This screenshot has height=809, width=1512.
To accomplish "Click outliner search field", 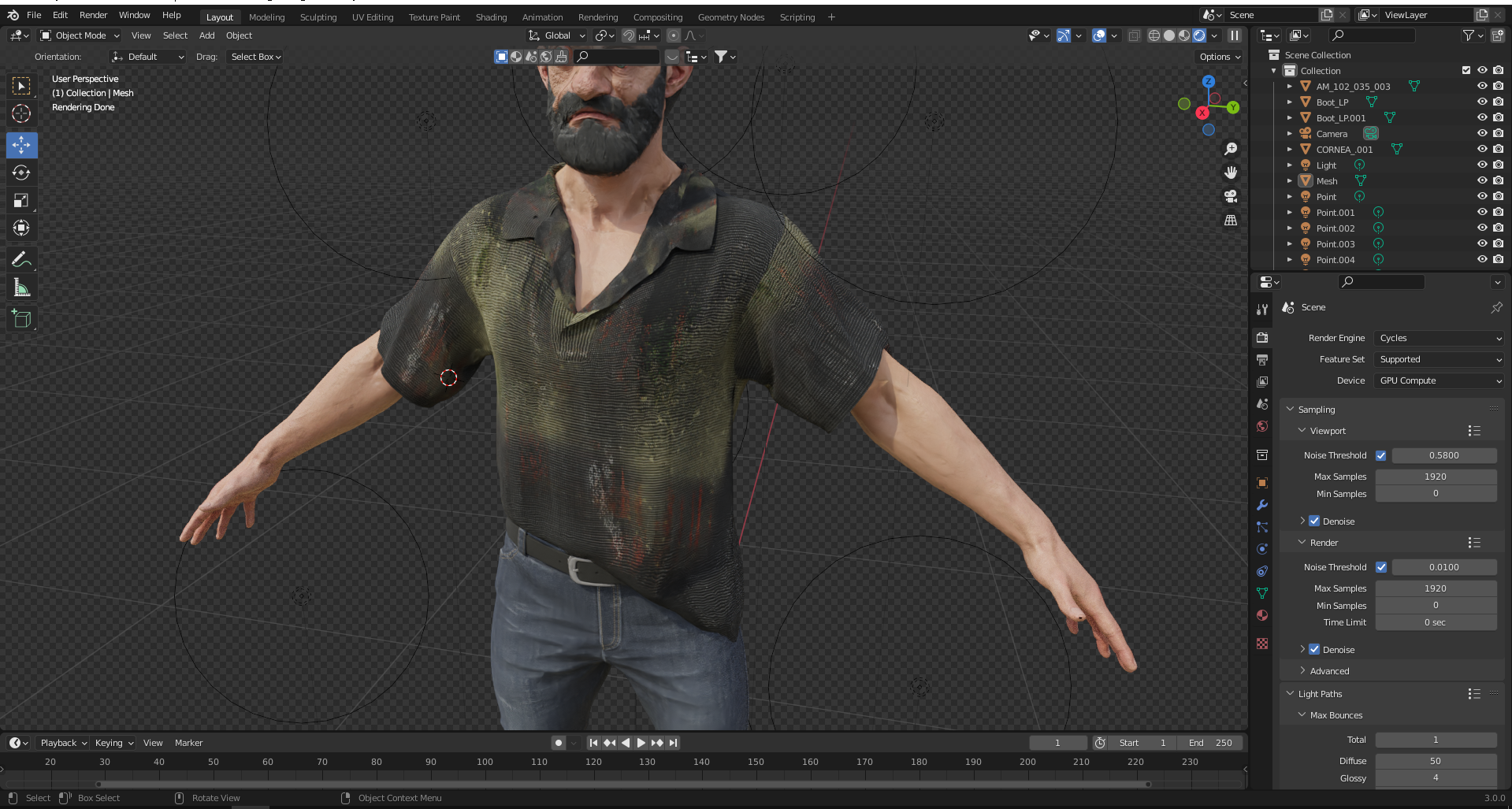I will click(x=1371, y=35).
